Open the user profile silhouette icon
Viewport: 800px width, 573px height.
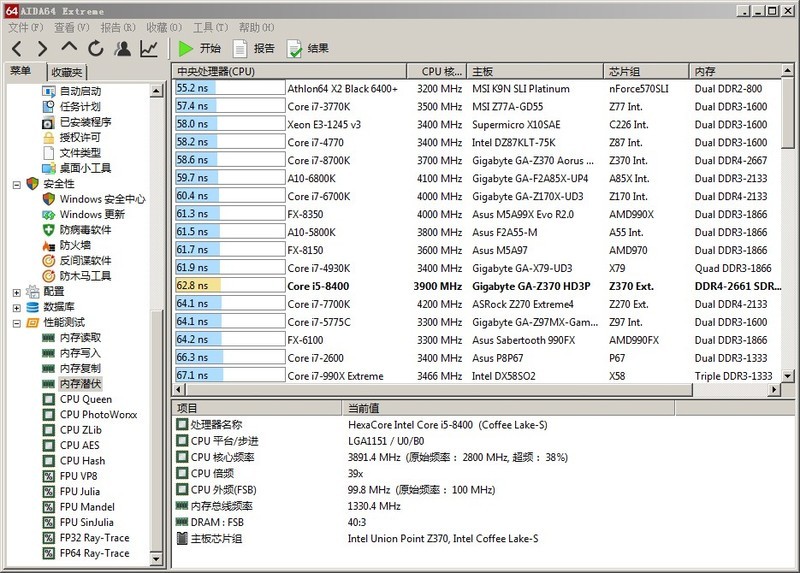coord(122,48)
